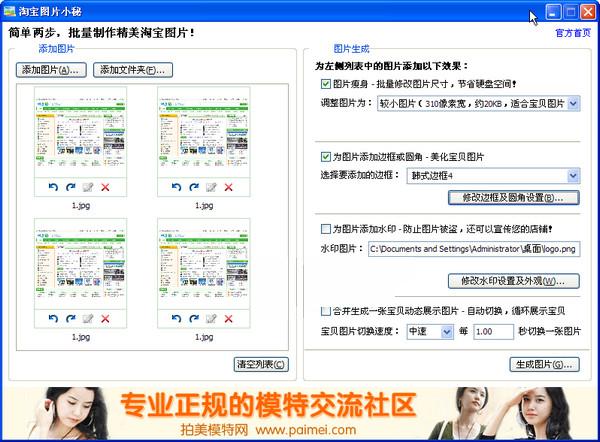Delete the top-left 1.jpg image with red X
The image size is (600, 442).
pyautogui.click(x=105, y=187)
